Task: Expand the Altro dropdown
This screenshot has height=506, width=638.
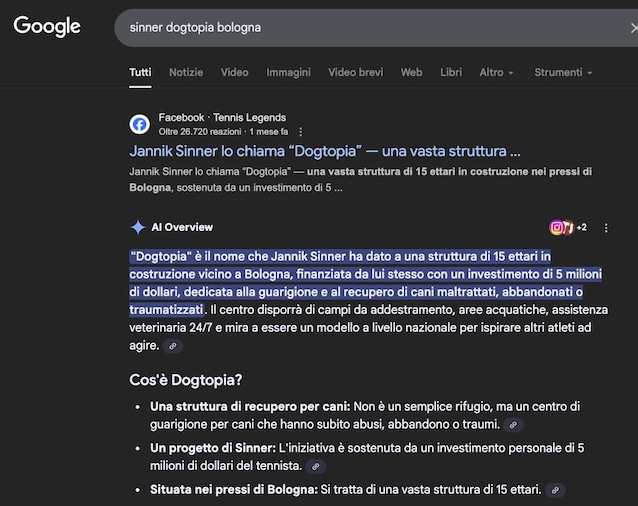Action: [x=496, y=72]
